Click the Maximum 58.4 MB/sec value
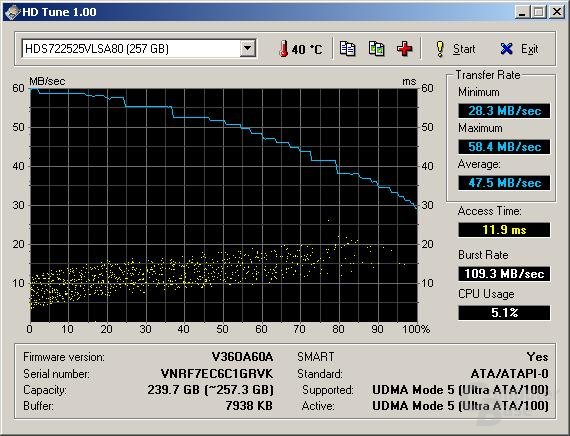Viewport: 570px width, 436px height. pos(504,147)
